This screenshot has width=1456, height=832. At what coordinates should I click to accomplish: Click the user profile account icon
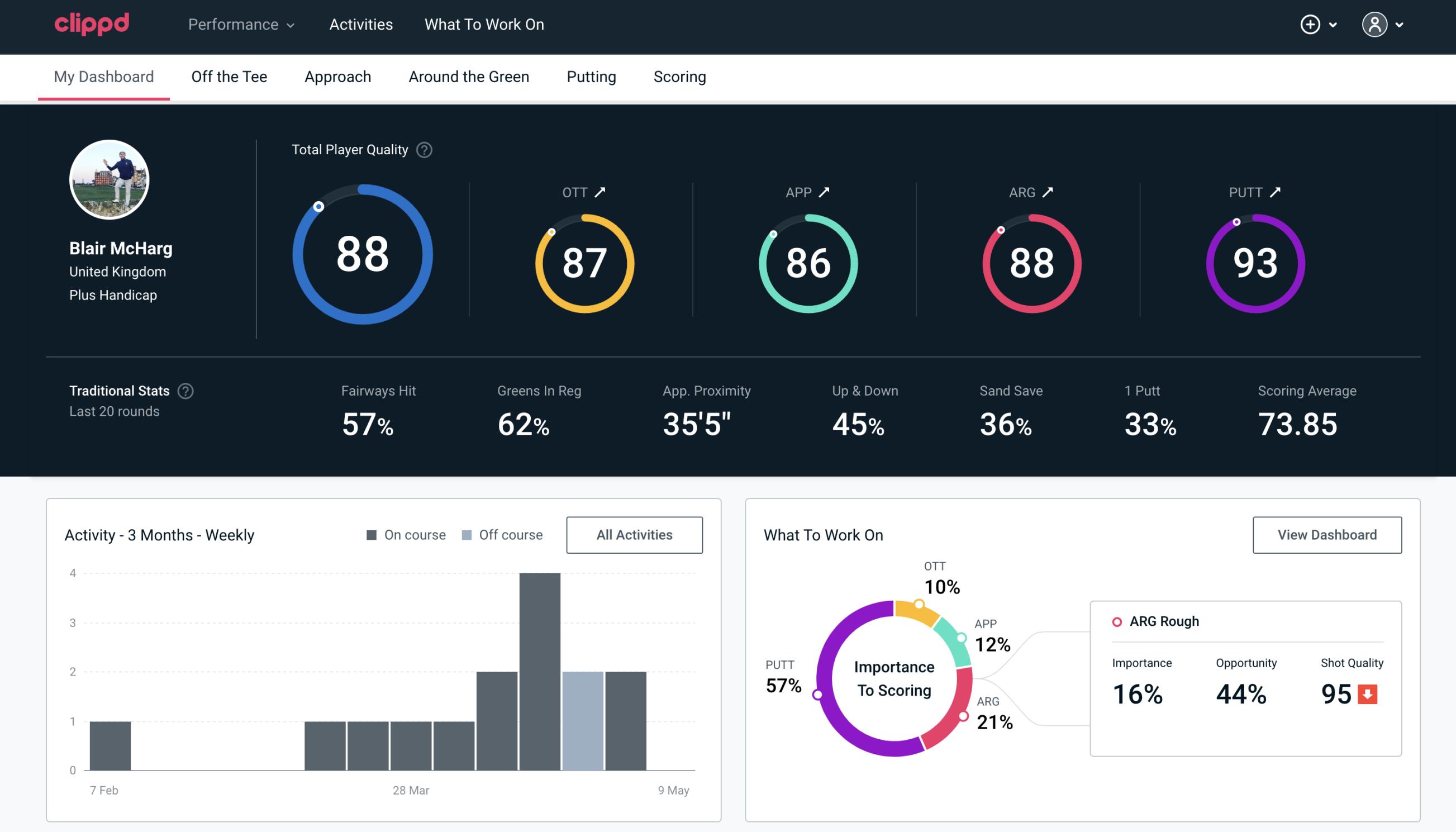1375,24
